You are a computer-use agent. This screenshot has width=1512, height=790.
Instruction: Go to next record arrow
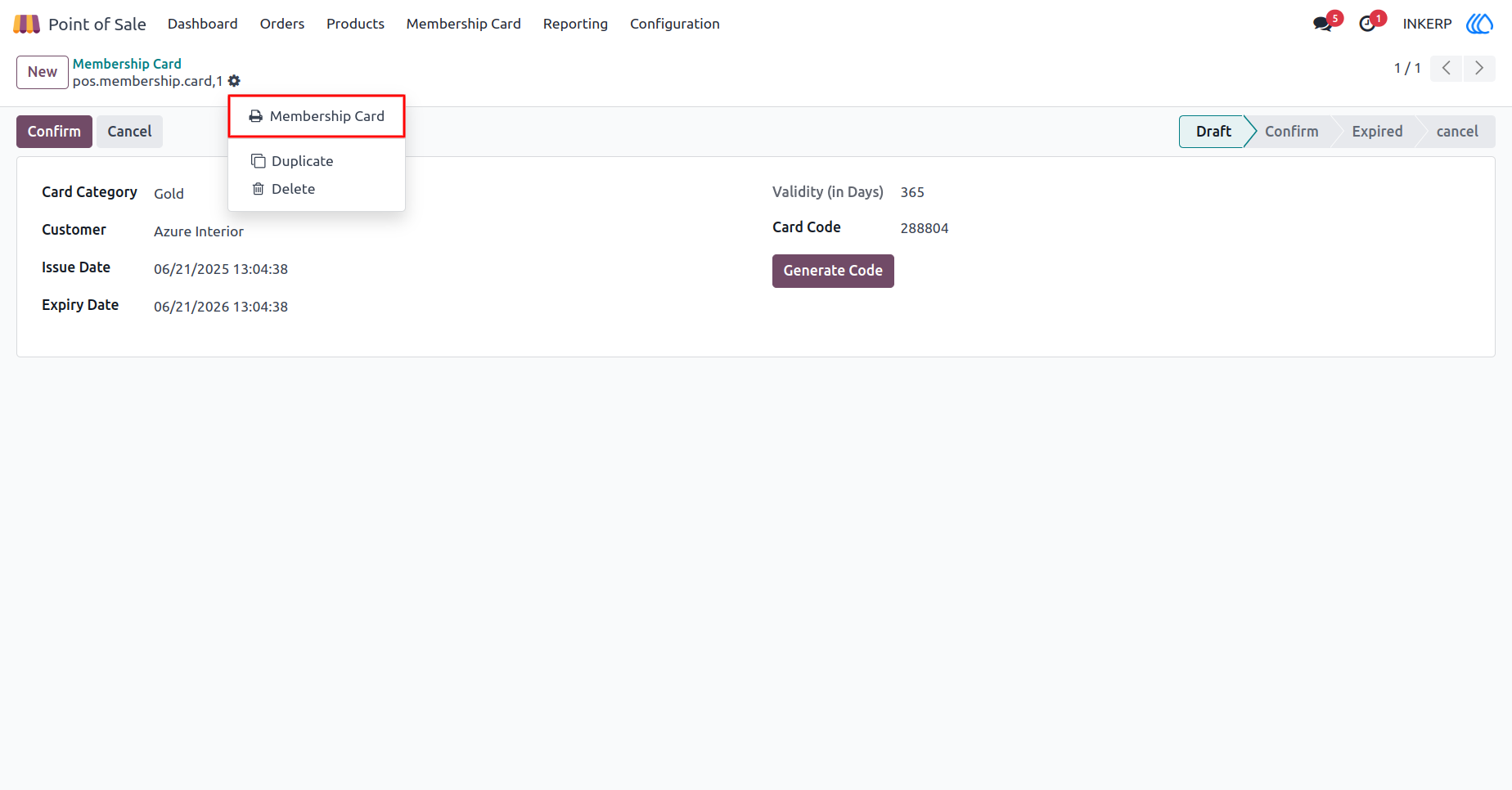1479,68
